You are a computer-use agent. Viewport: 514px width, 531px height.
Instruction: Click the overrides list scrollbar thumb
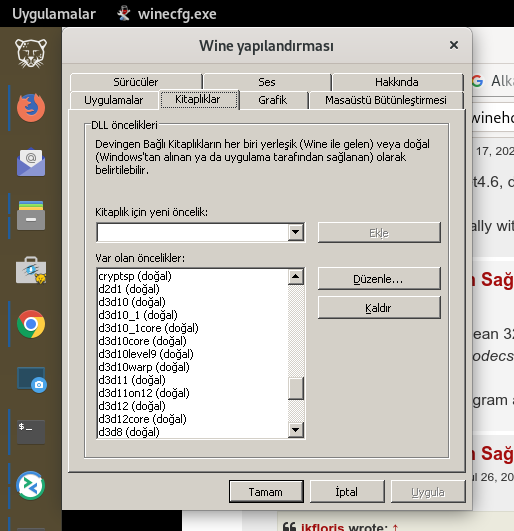click(x=296, y=388)
